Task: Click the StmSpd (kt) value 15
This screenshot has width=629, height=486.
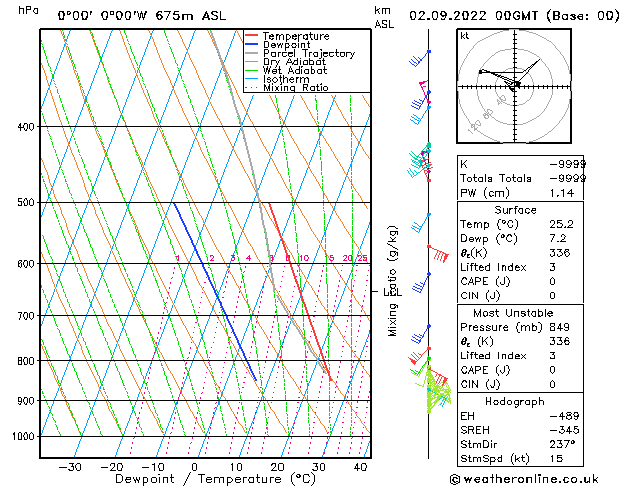Action: pos(556,459)
